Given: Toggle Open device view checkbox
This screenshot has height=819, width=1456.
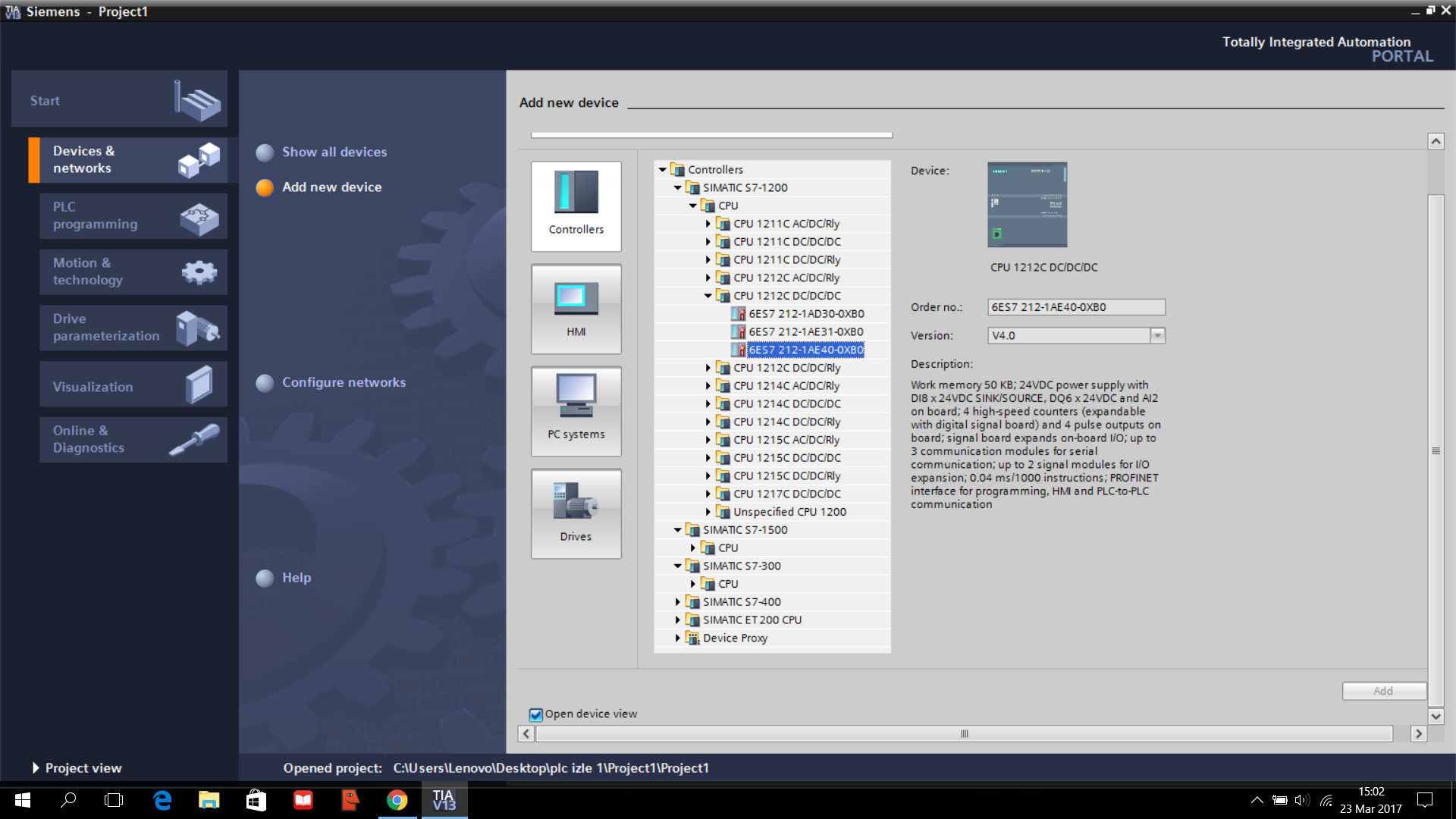Looking at the screenshot, I should click(x=536, y=714).
